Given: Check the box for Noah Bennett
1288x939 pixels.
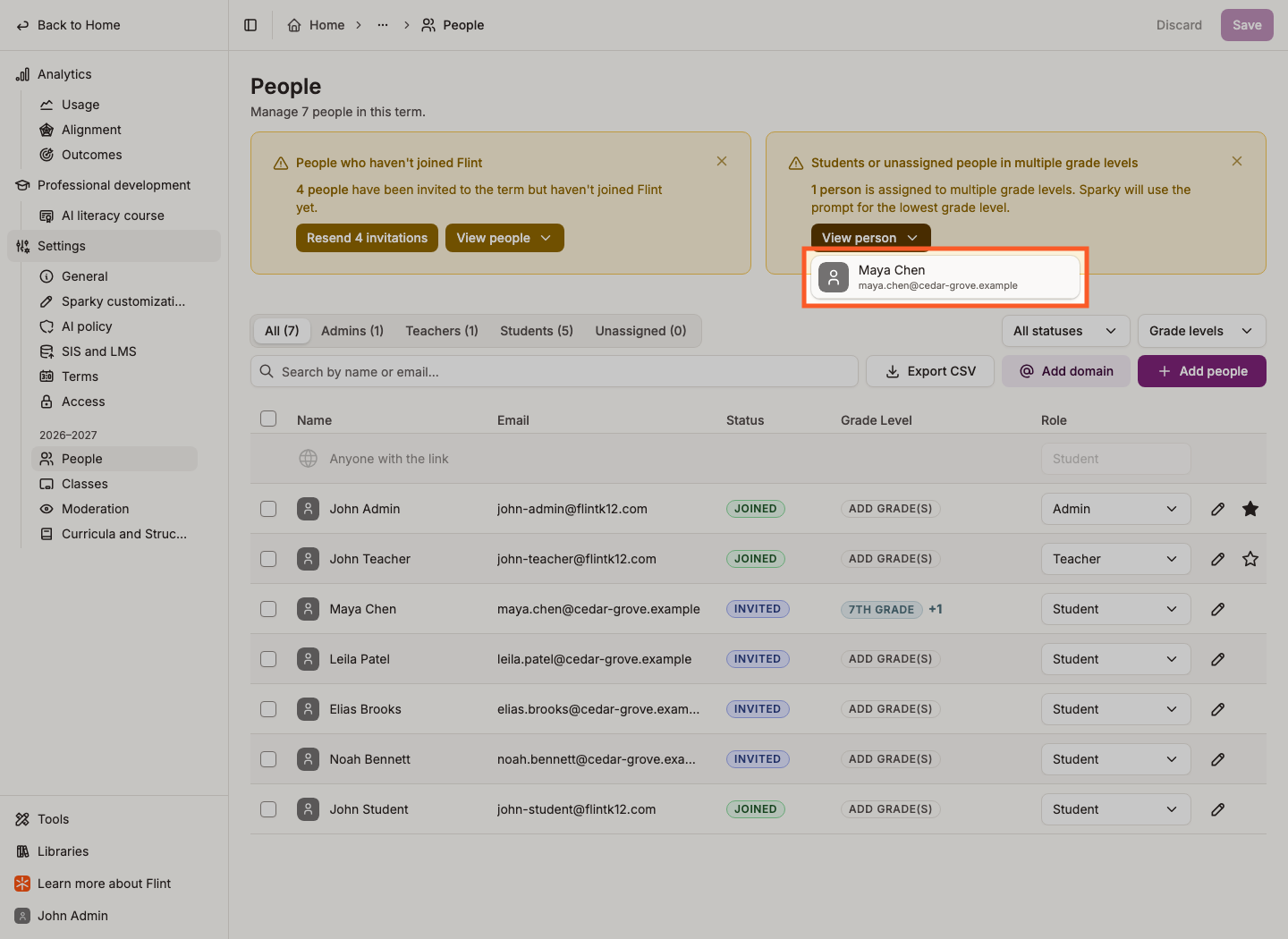Looking at the screenshot, I should tap(268, 759).
